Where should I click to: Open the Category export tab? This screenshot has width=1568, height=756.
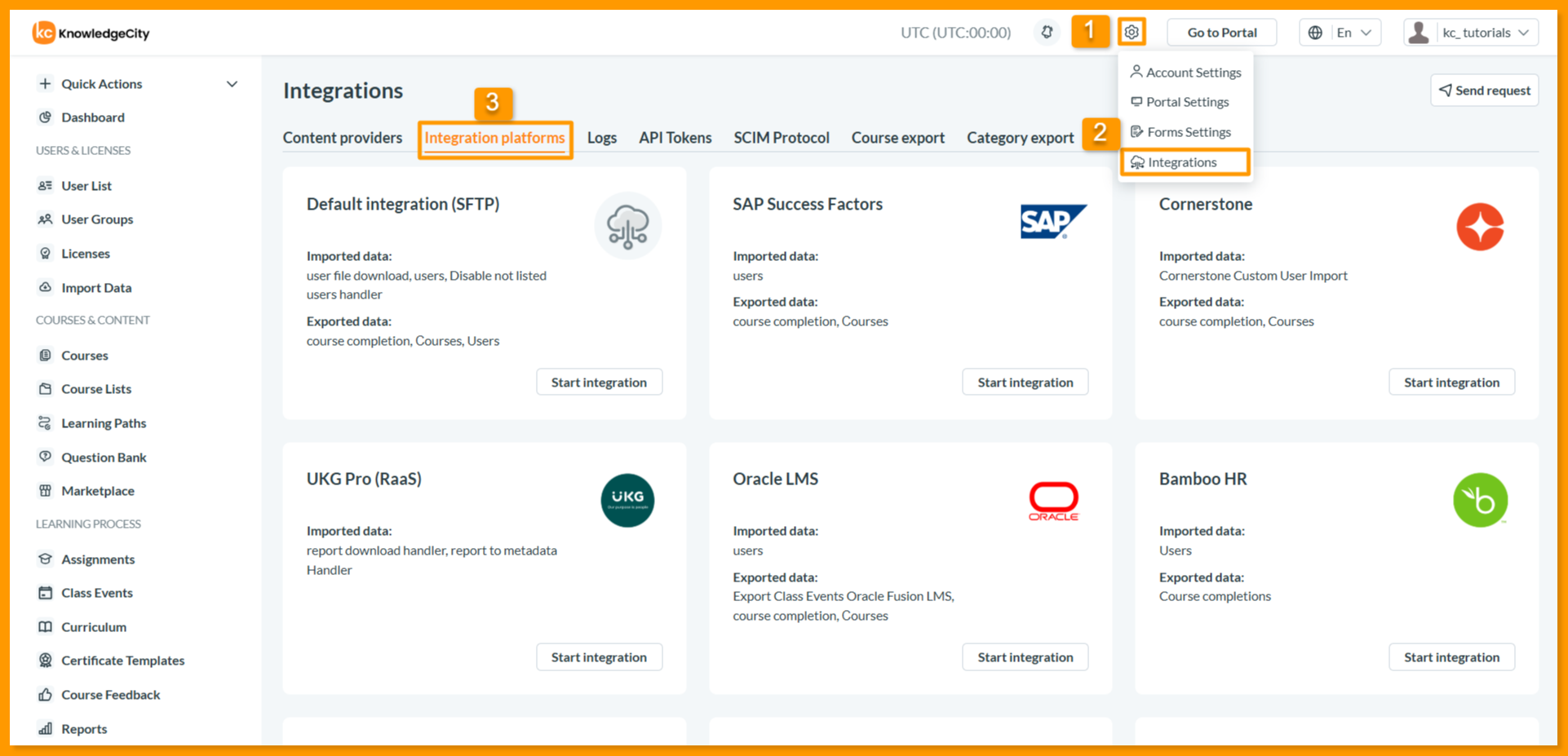[x=1021, y=138]
